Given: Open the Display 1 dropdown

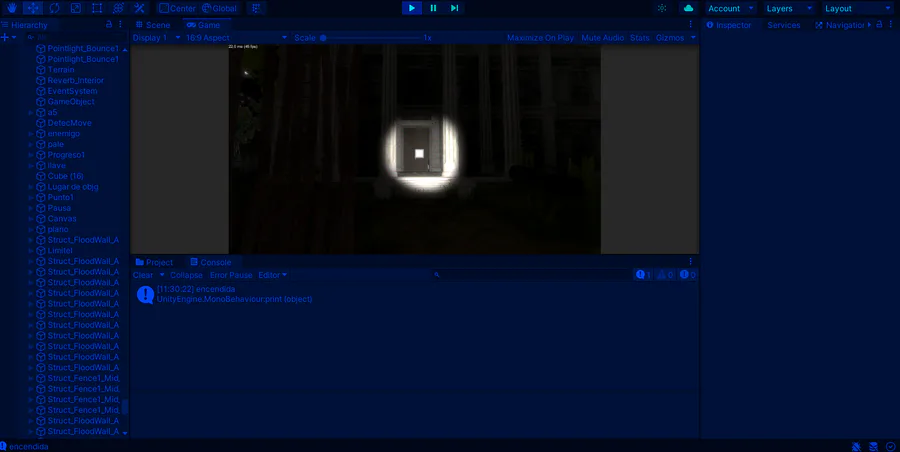Looking at the screenshot, I should pyautogui.click(x=157, y=37).
